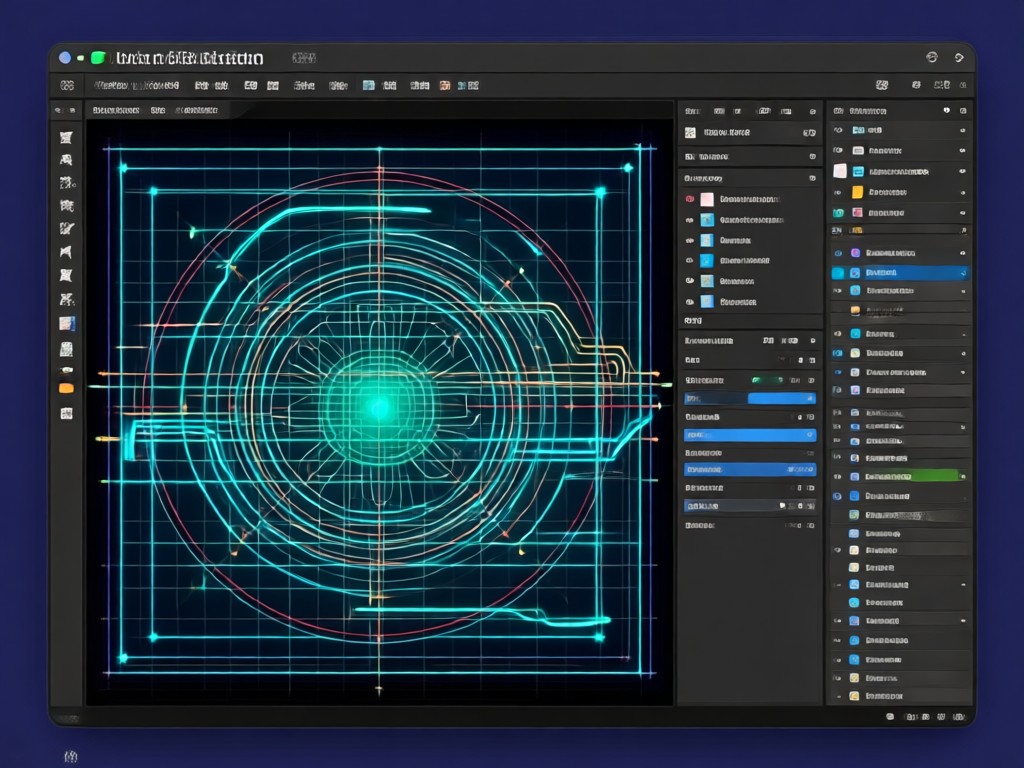This screenshot has height=768, width=1024.
Task: Click the glowing green center of the canvas
Action: [379, 409]
